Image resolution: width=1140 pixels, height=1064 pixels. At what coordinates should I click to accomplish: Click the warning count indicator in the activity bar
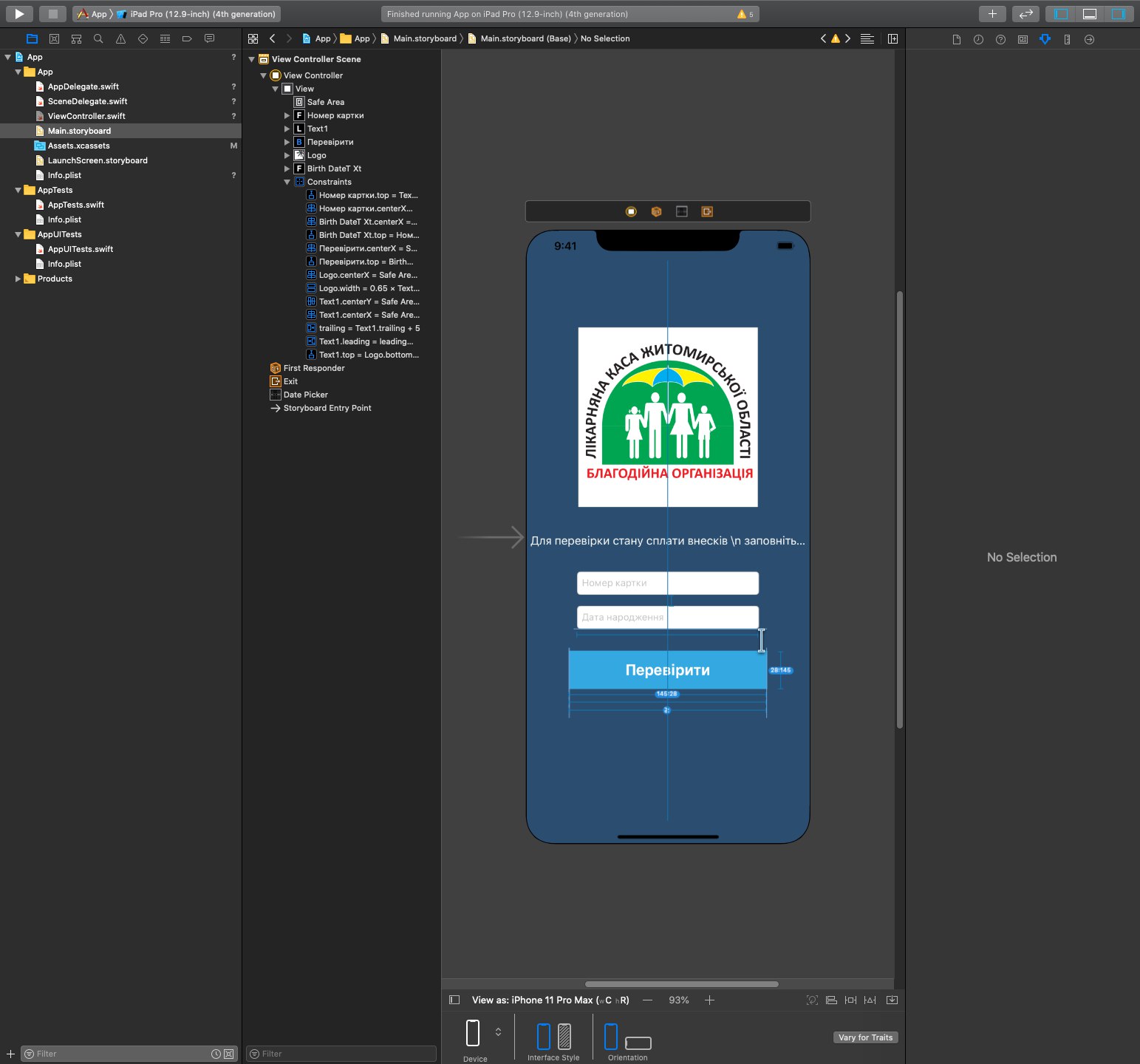point(745,14)
